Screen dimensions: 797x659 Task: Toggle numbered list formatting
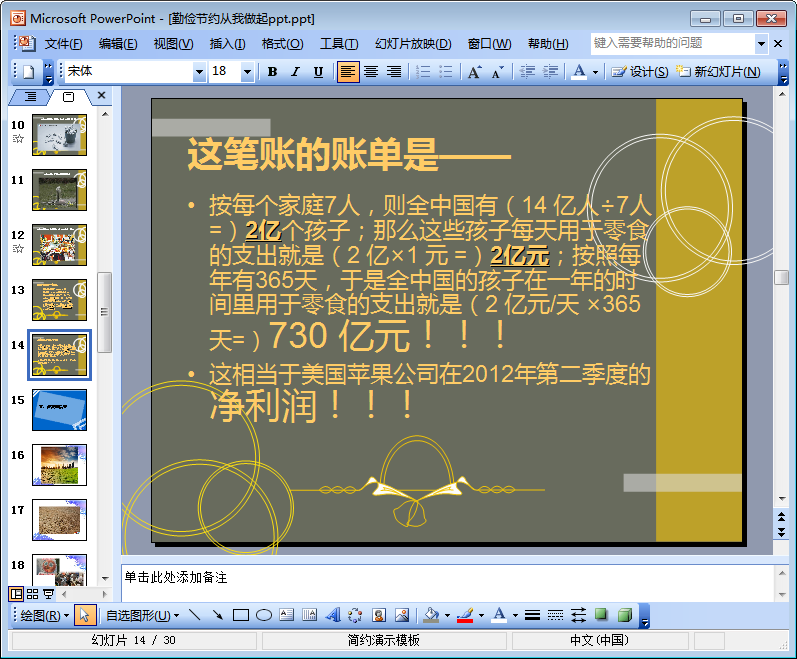[423, 72]
